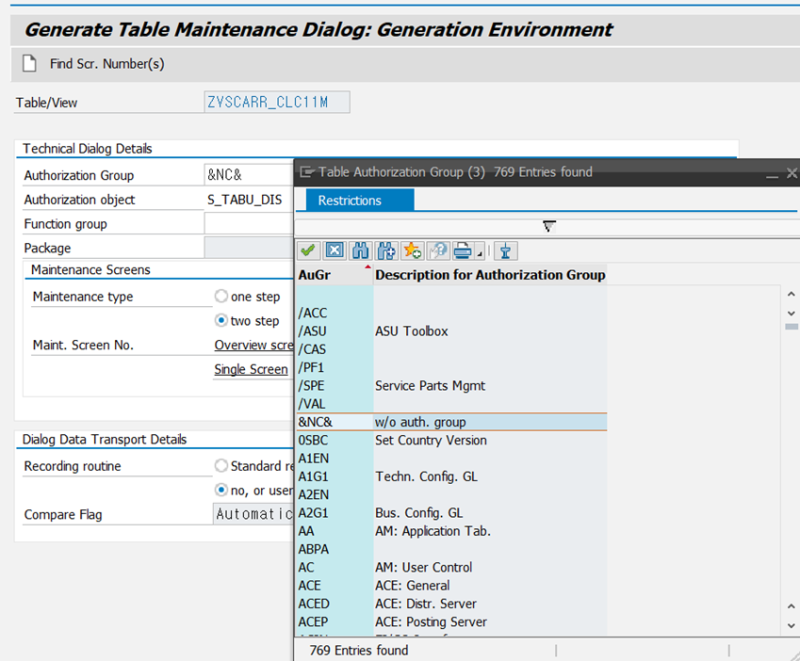Expand the restrictions filter triangle
This screenshot has height=661, width=800.
549,226
